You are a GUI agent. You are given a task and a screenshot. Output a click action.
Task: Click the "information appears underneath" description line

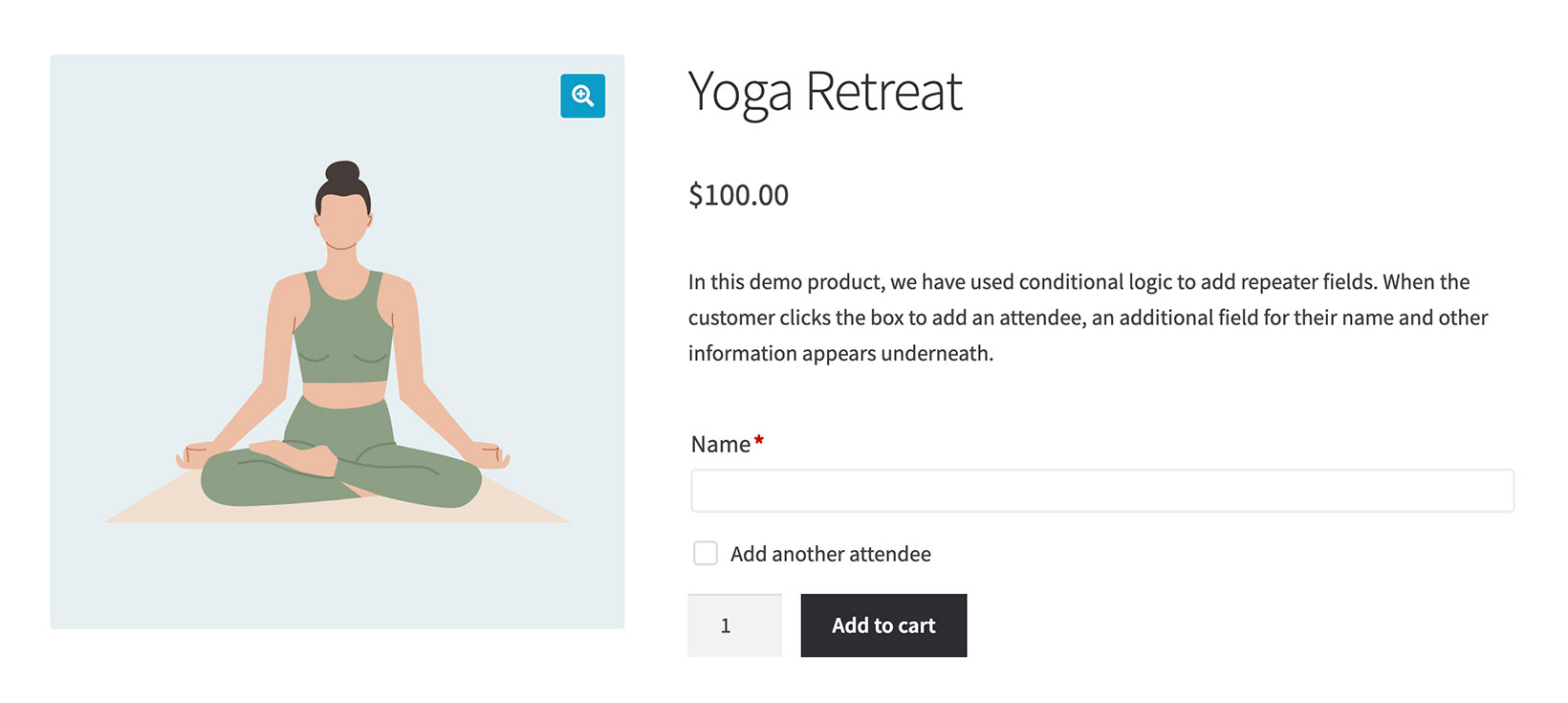pos(840,354)
